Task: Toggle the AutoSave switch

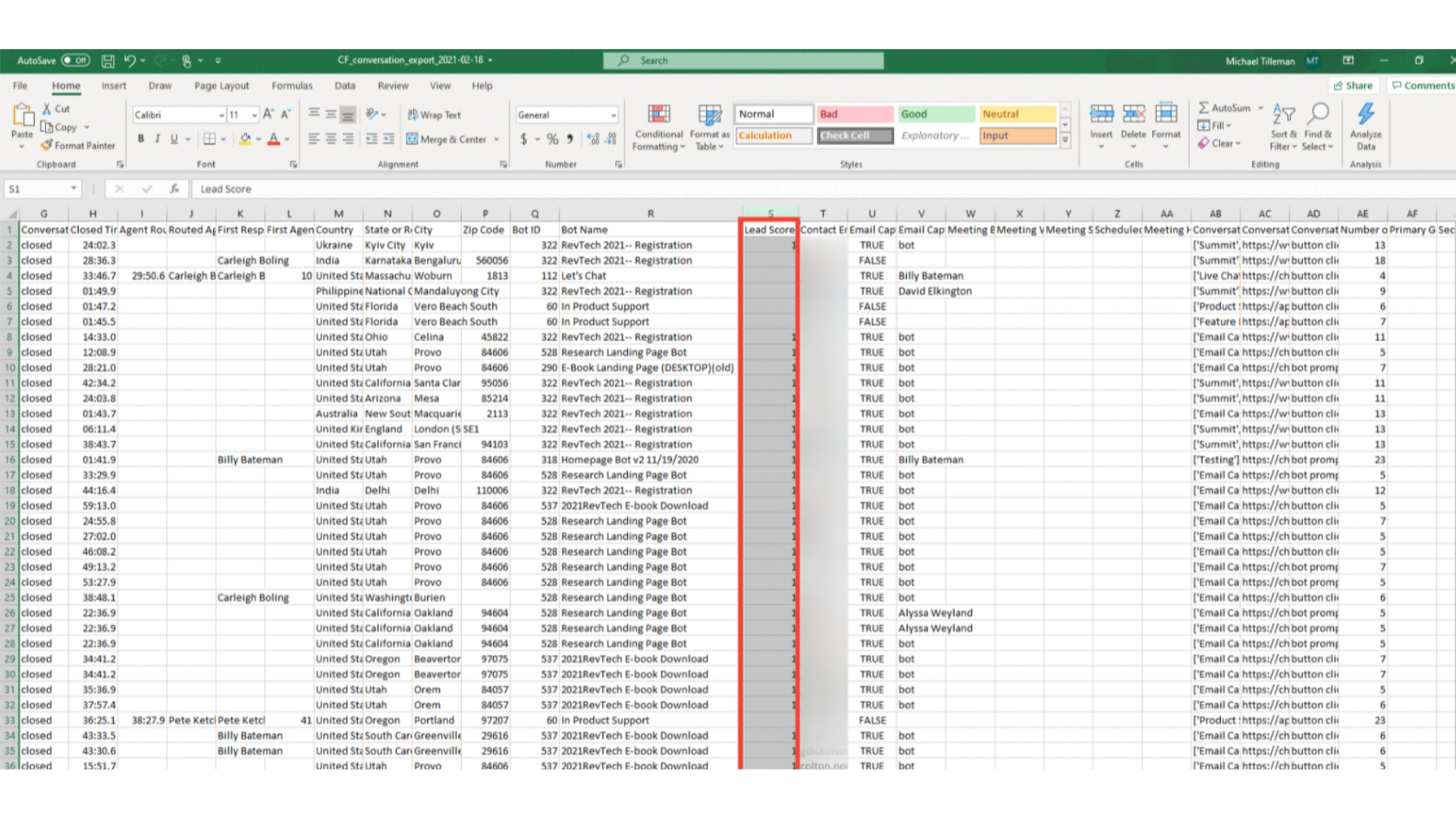Action: [x=75, y=60]
